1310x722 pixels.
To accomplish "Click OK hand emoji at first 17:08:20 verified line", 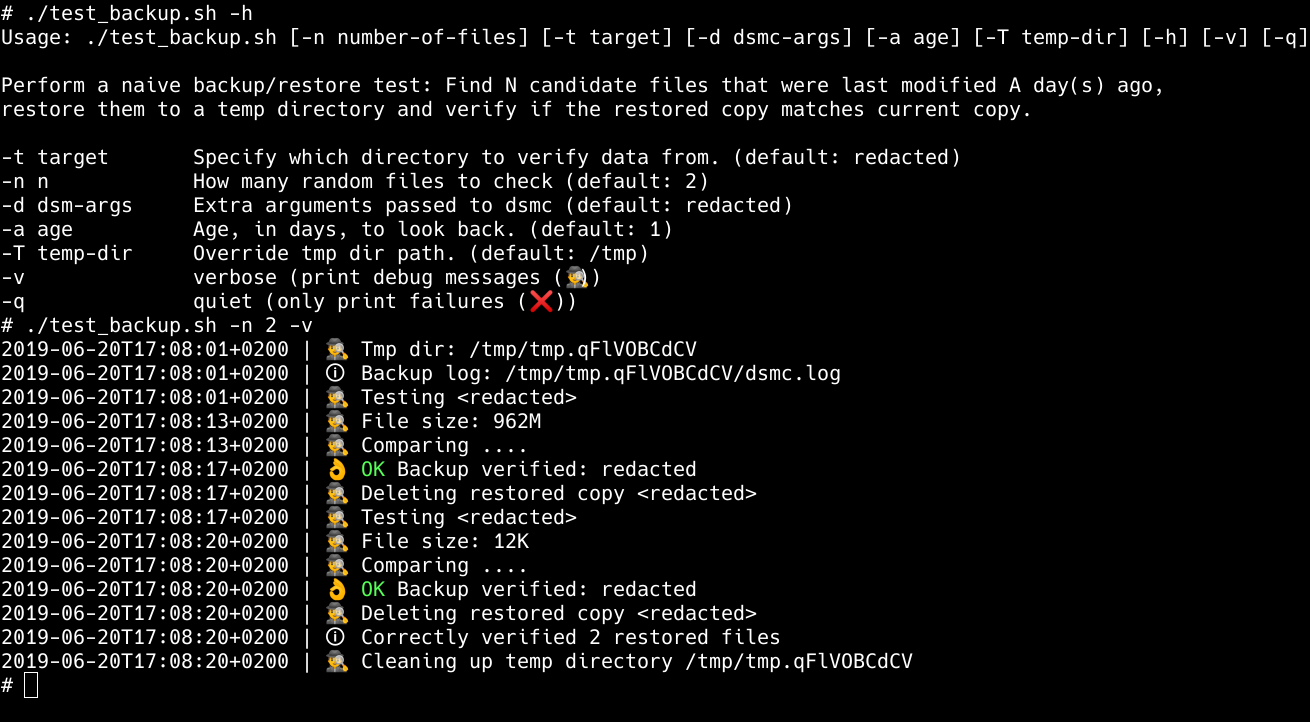I will coord(337,589).
